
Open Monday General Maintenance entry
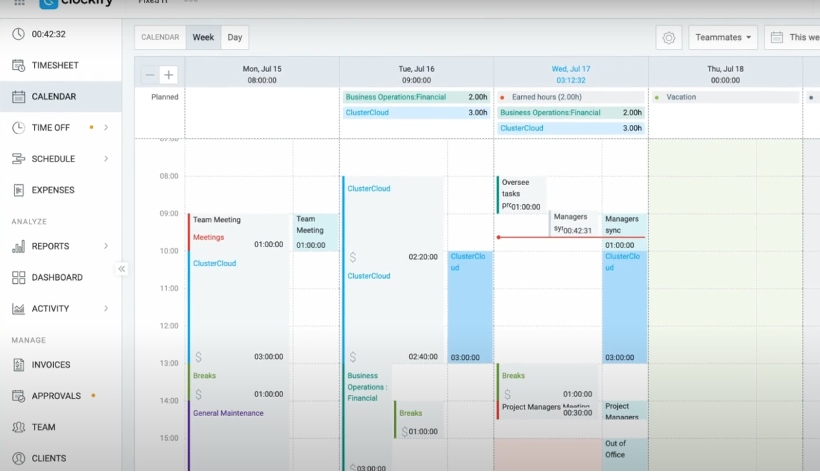238,436
